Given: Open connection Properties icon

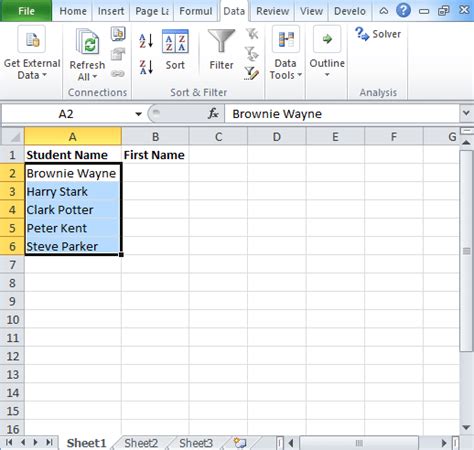Looking at the screenshot, I should (118, 54).
